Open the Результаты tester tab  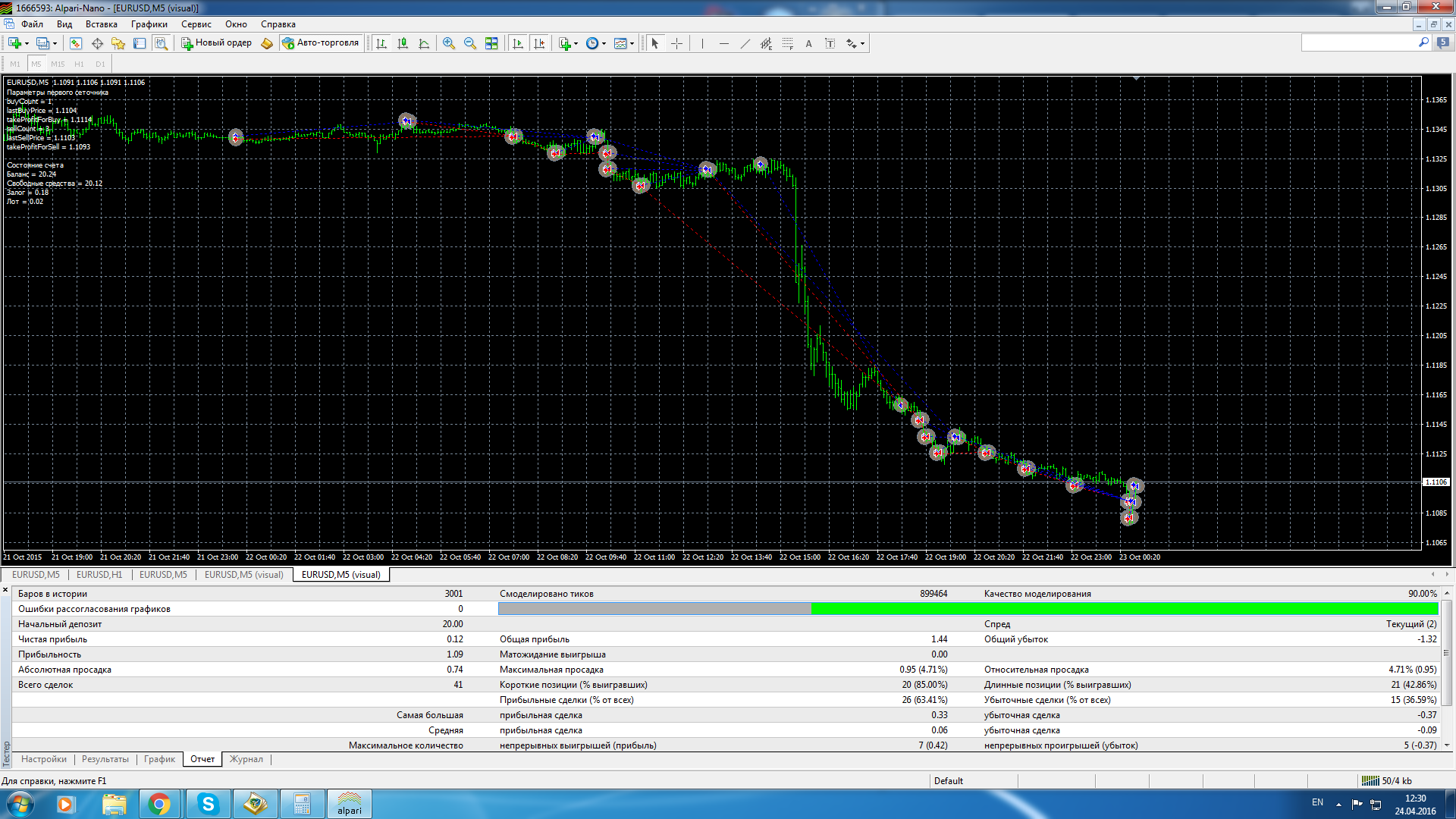point(105,759)
